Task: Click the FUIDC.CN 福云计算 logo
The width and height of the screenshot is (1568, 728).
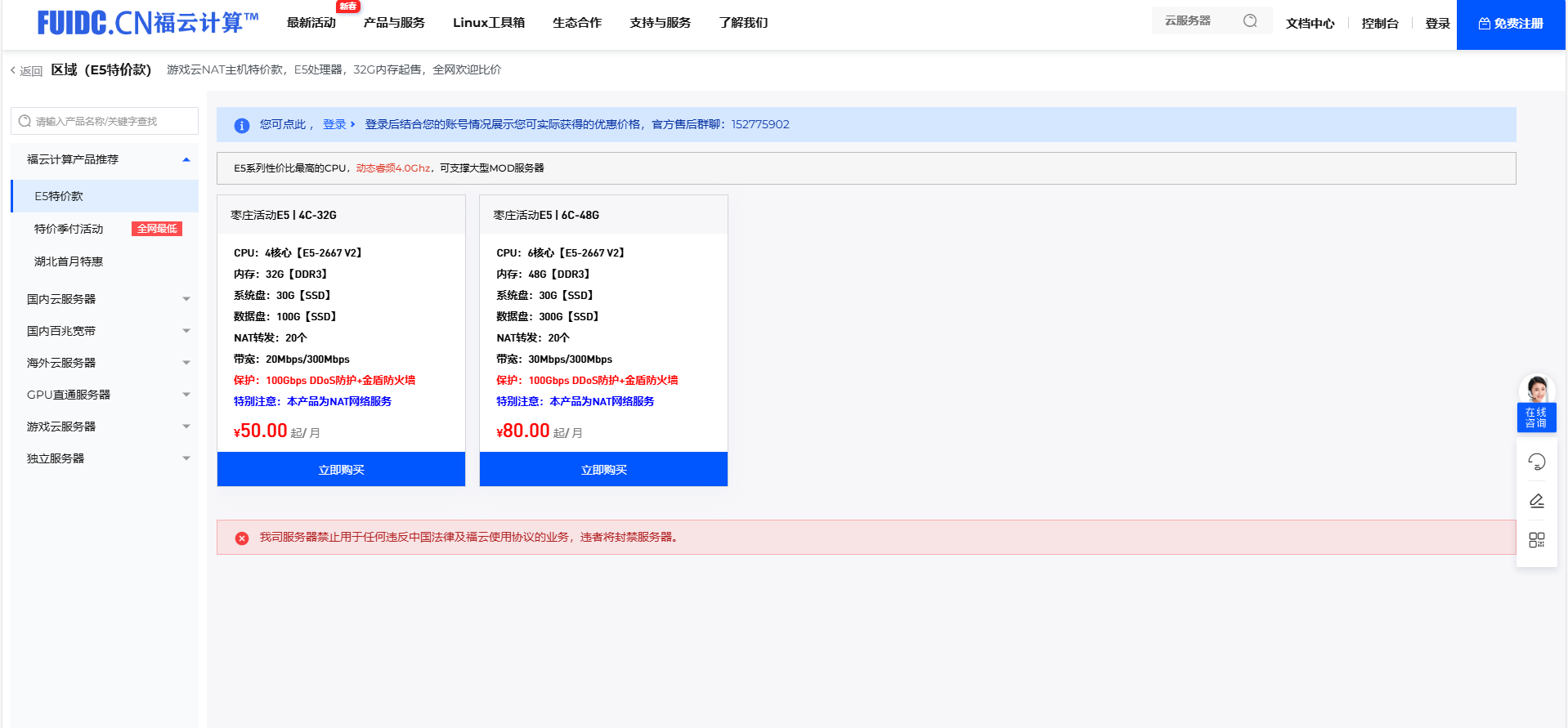Action: [x=148, y=23]
